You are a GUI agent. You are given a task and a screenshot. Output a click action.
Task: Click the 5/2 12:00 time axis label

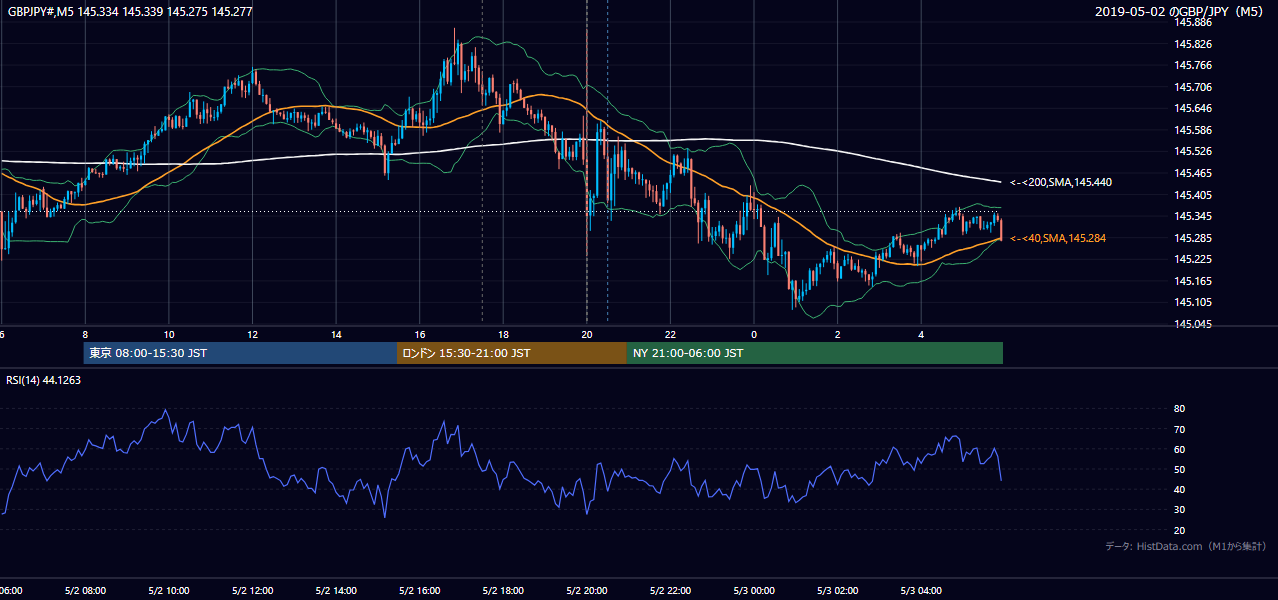tap(252, 591)
